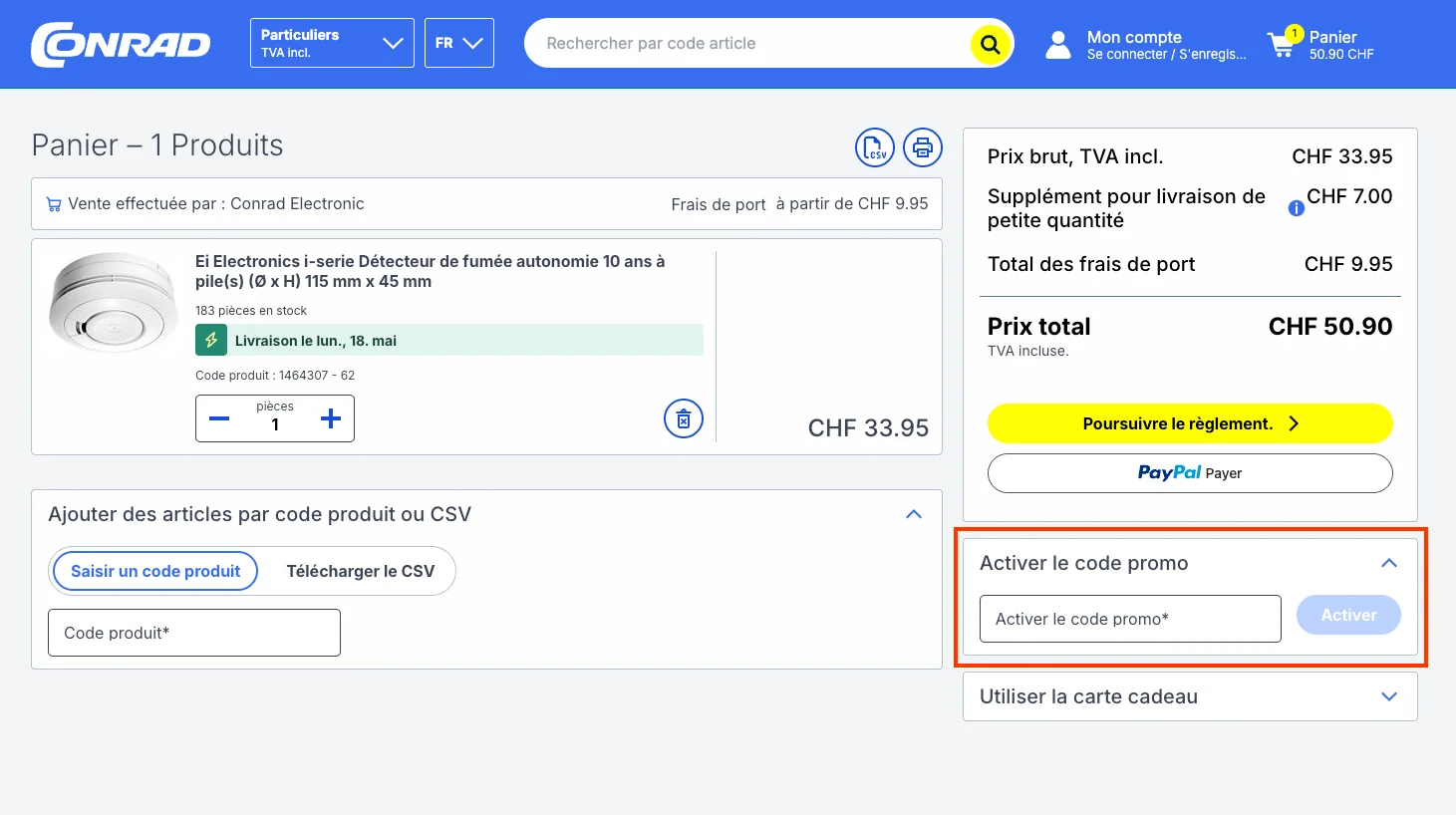Click Frais de port à partir de text
The width and height of the screenshot is (1456, 815).
tap(799, 204)
